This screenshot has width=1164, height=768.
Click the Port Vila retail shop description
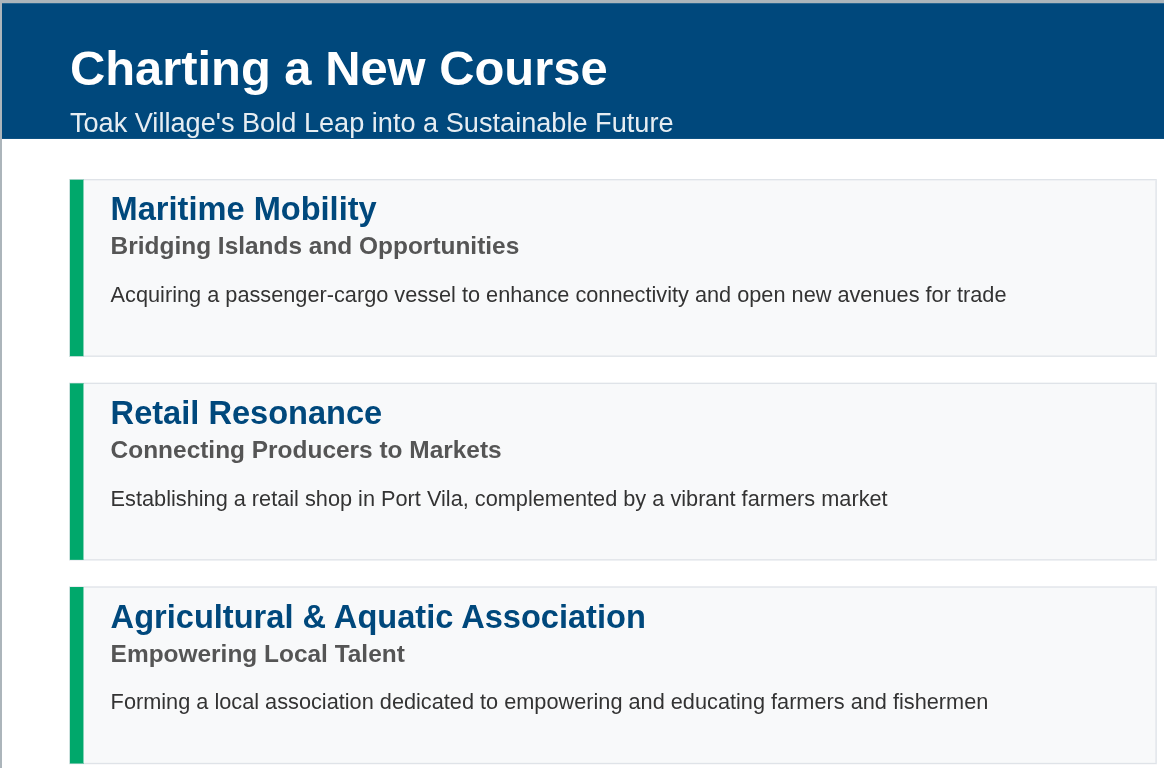pyautogui.click(x=499, y=499)
